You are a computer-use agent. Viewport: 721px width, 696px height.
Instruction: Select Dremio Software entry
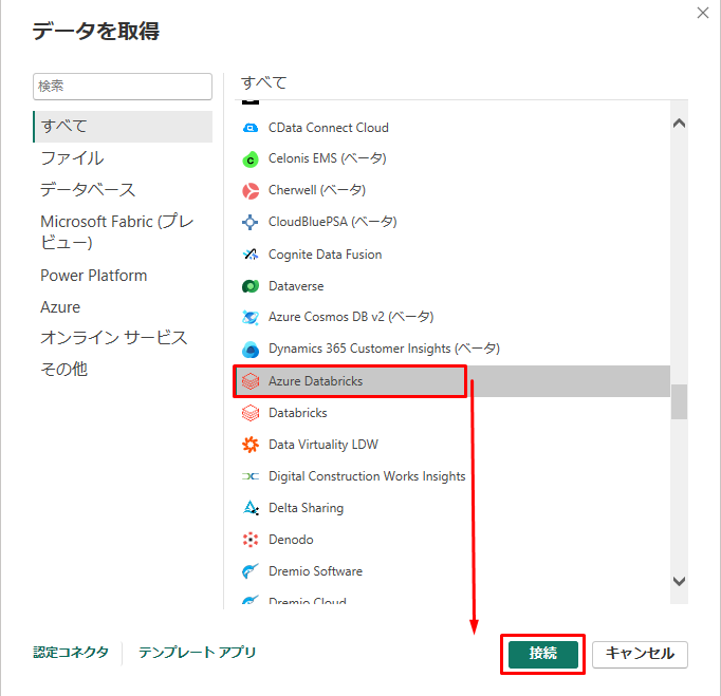tap(315, 571)
